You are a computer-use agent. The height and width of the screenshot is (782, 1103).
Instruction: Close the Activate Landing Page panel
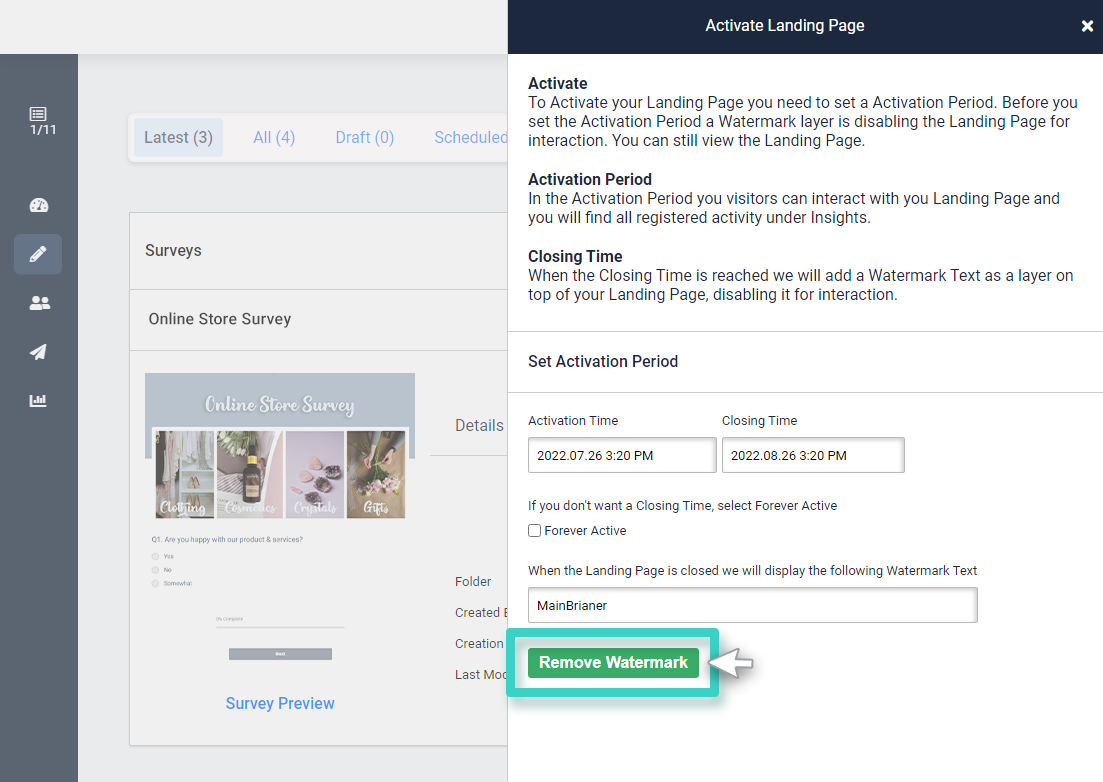pos(1087,26)
